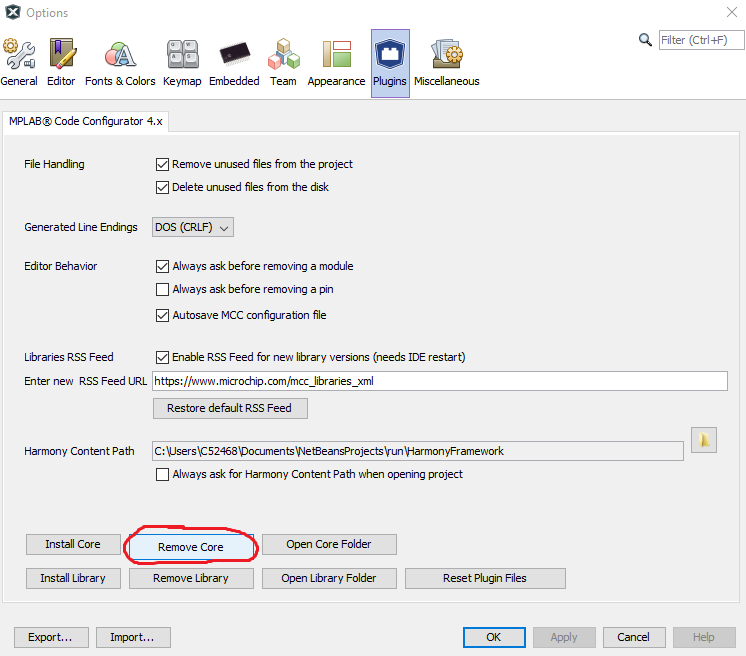
Task: Open the Appearance options category
Action: coord(336,63)
